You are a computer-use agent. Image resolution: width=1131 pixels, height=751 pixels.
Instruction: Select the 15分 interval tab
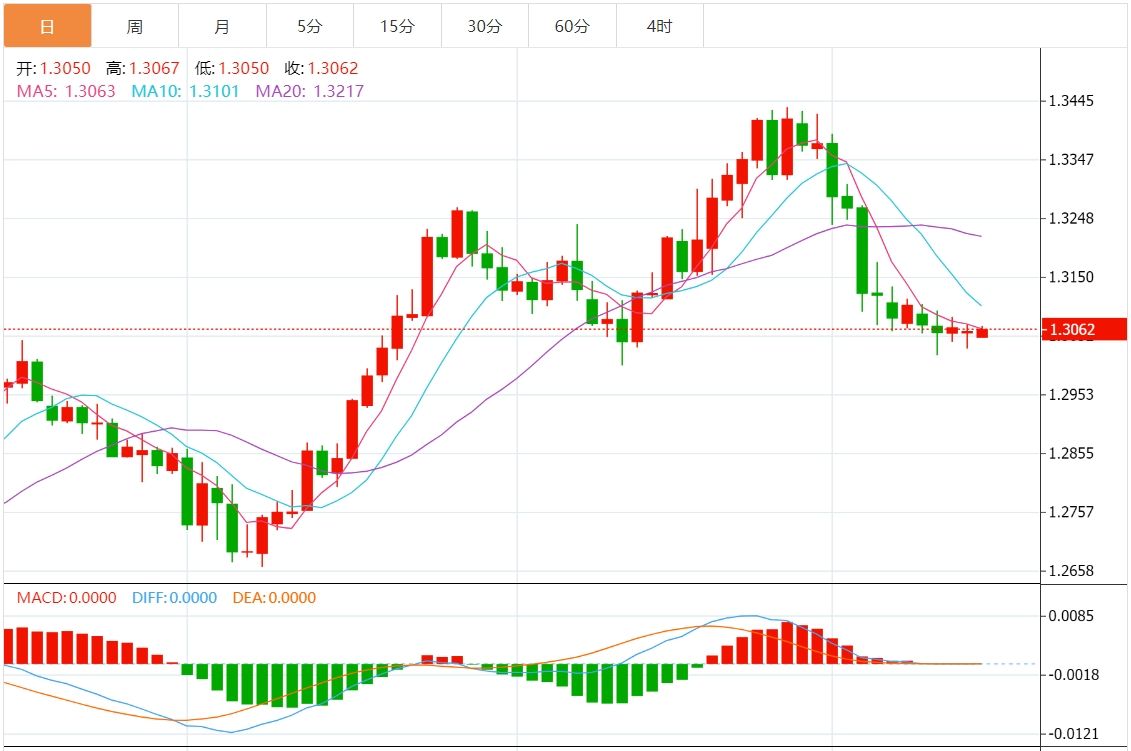click(397, 26)
